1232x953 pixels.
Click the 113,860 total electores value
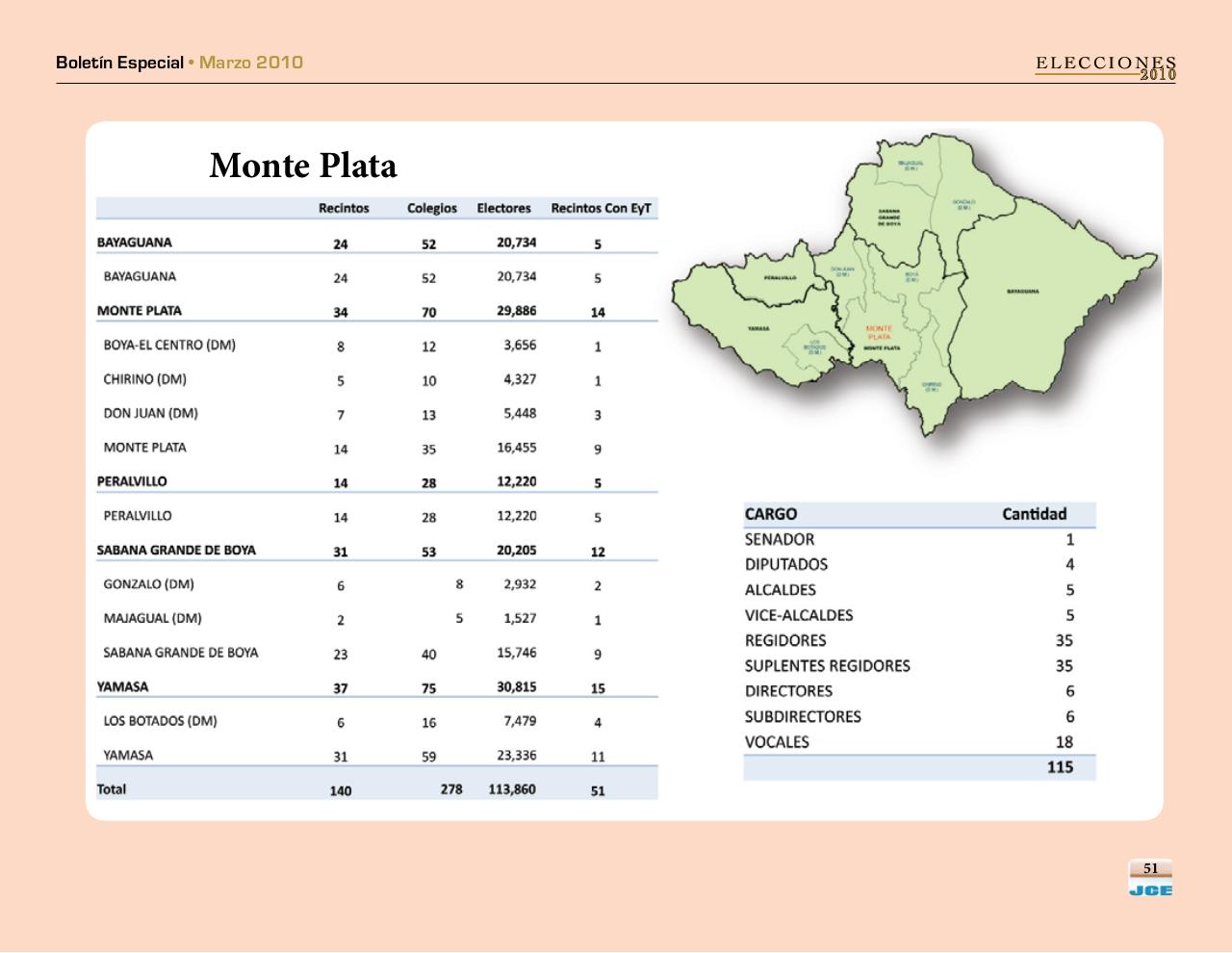[x=512, y=789]
